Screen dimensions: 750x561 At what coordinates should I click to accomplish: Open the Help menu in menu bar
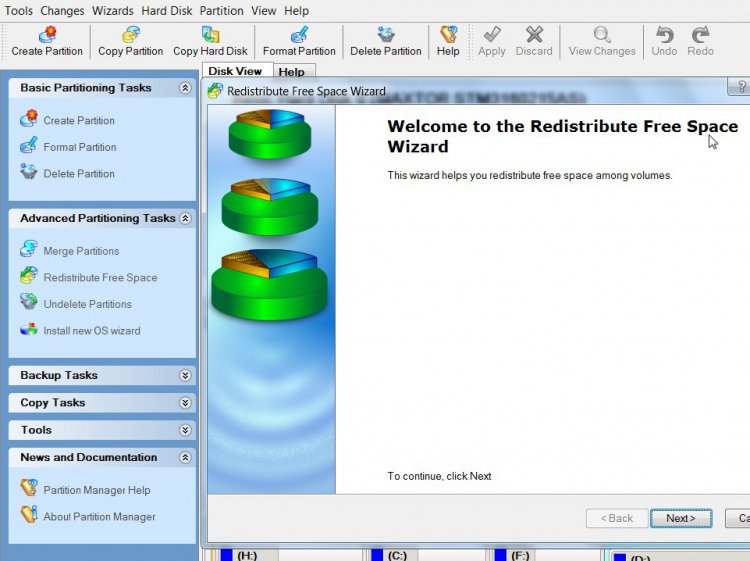click(x=297, y=11)
